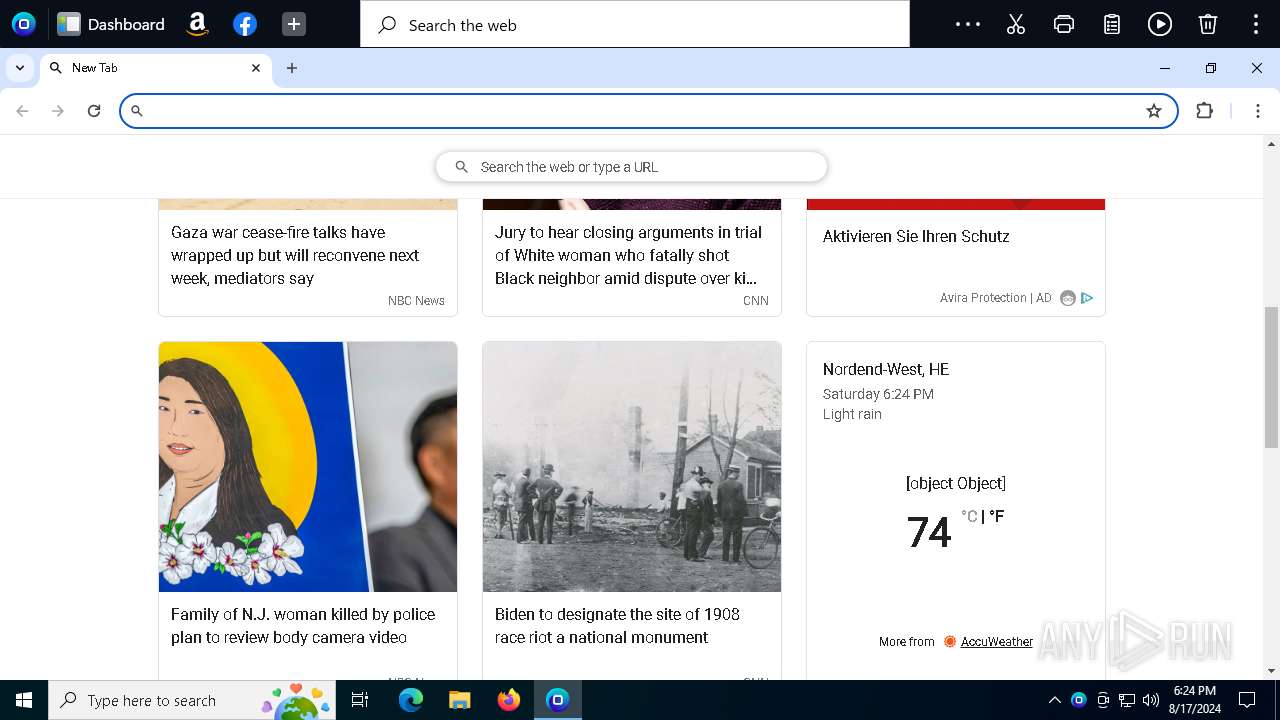Click the printer icon
1280x720 pixels.
1064,24
